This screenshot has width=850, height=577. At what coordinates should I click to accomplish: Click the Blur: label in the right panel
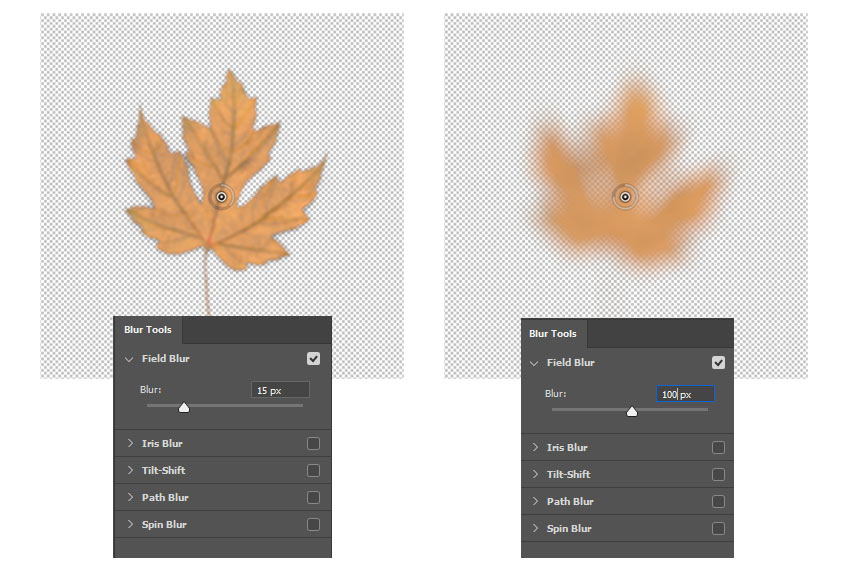[x=555, y=394]
